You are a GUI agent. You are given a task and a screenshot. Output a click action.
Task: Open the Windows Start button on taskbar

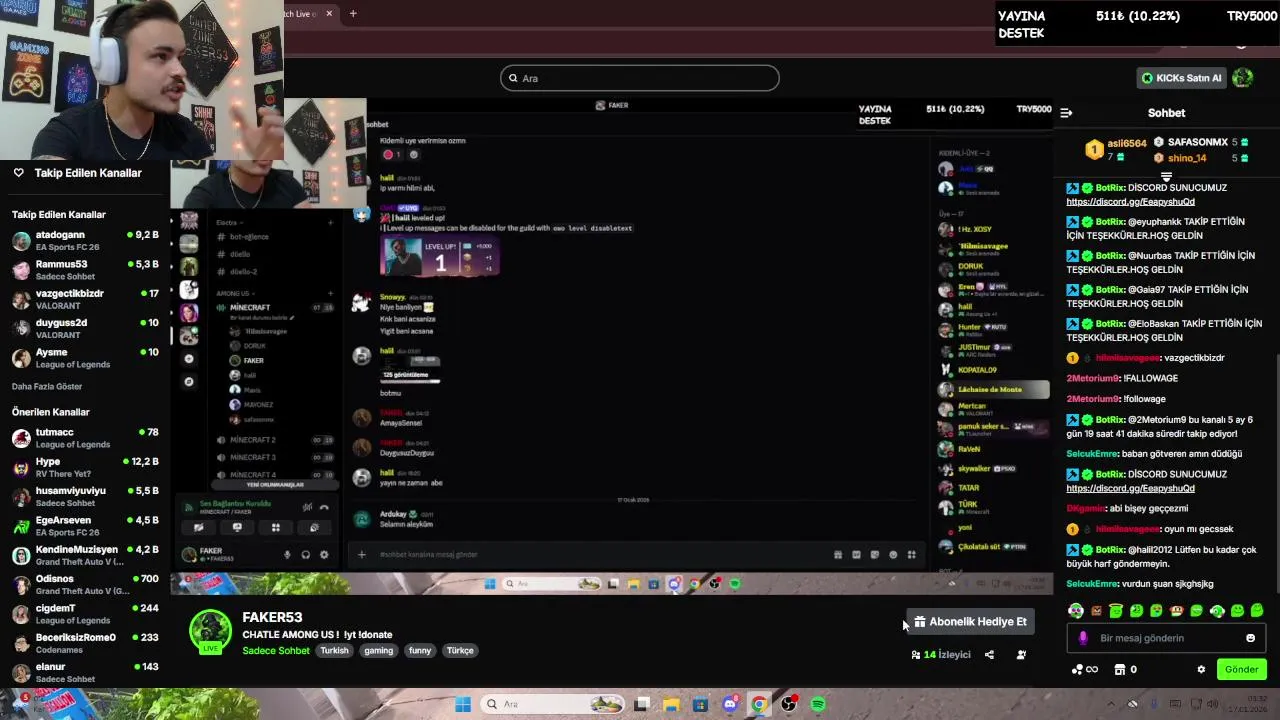(463, 704)
